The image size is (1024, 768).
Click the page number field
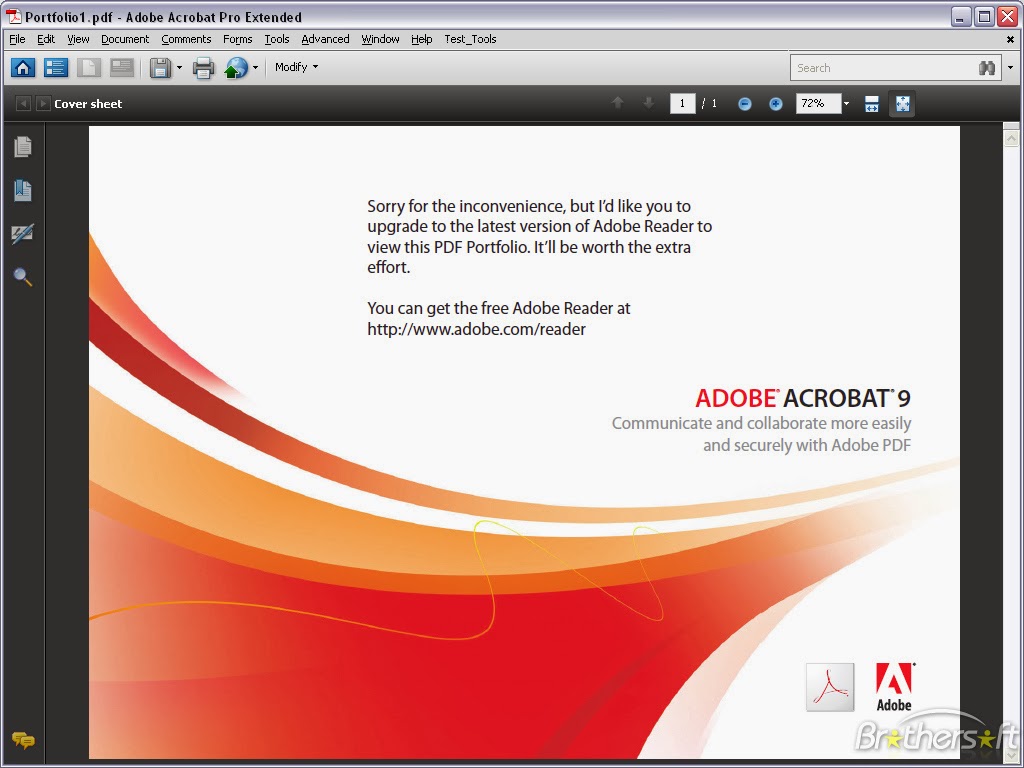point(682,103)
